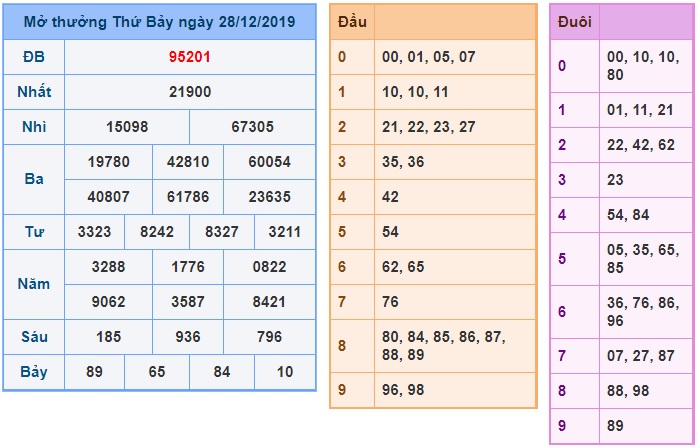
Task: Click the header 'Mở thưởng Thứ Bảy ngày 28/12/2019'
Action: [x=159, y=22]
